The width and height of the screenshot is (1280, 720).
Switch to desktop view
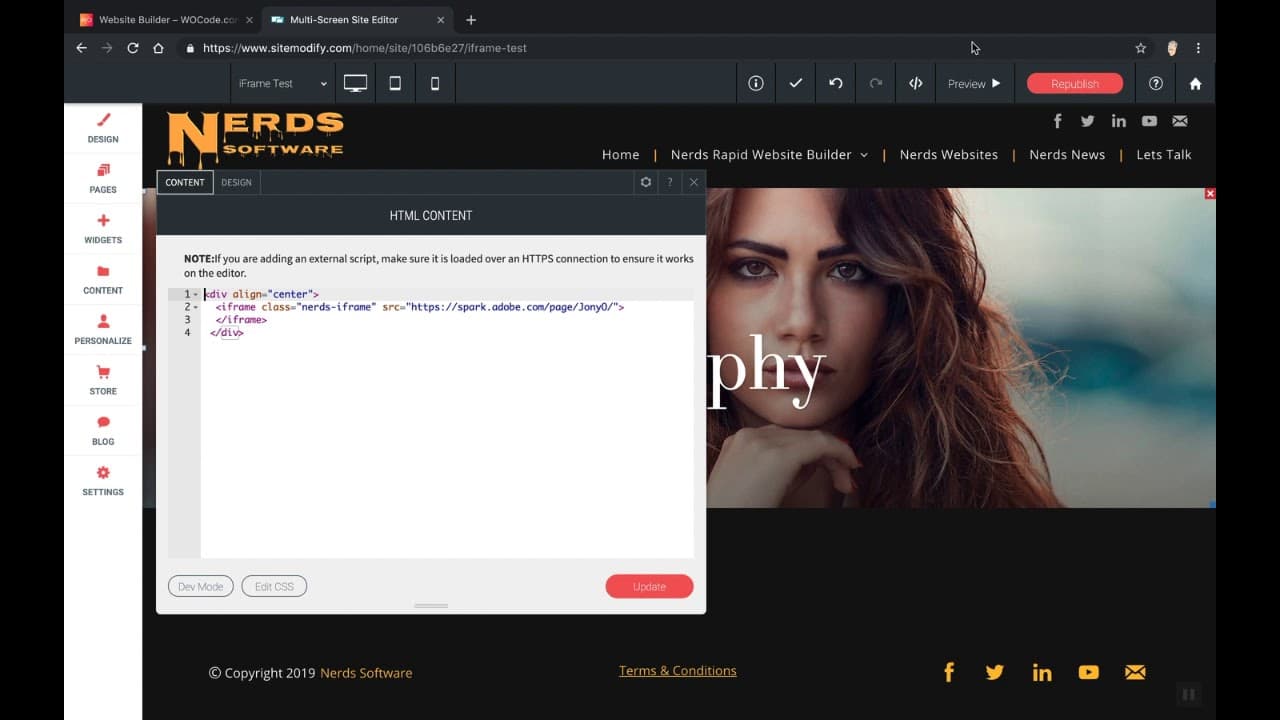(x=355, y=84)
